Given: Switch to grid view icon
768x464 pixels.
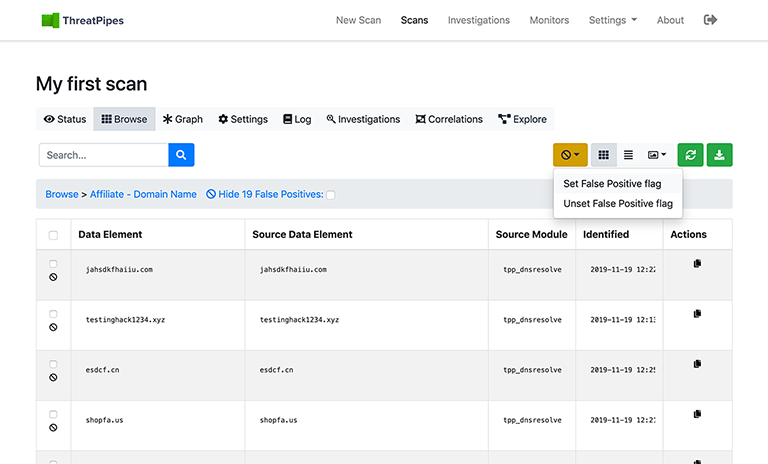Looking at the screenshot, I should tap(603, 155).
